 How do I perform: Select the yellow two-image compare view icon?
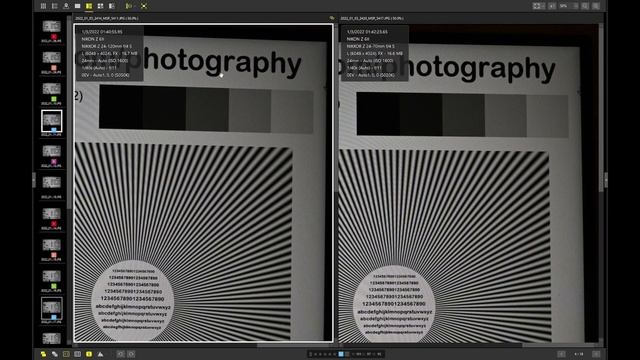[x=89, y=6]
